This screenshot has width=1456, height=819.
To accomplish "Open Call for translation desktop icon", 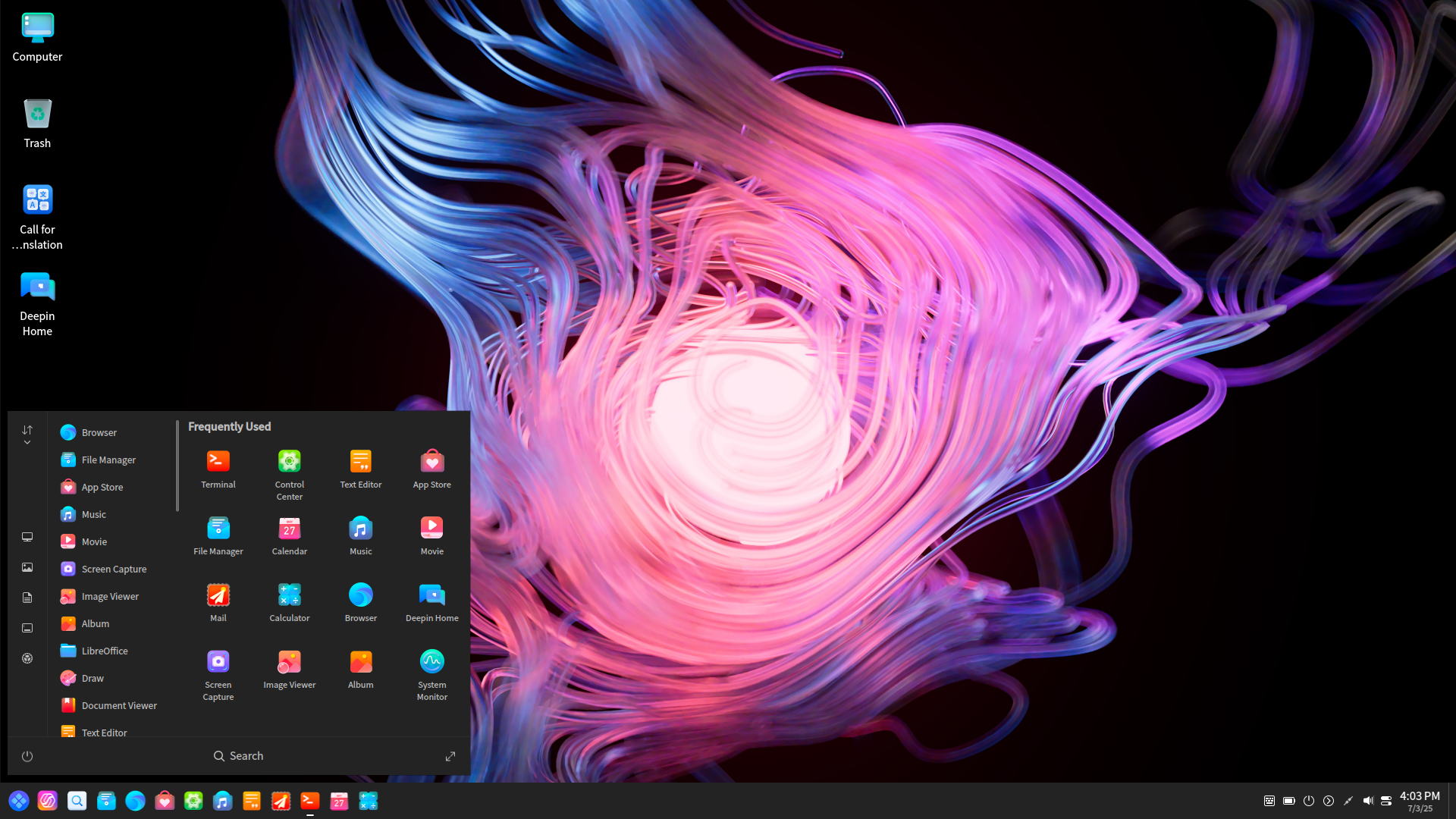I will tap(37, 218).
